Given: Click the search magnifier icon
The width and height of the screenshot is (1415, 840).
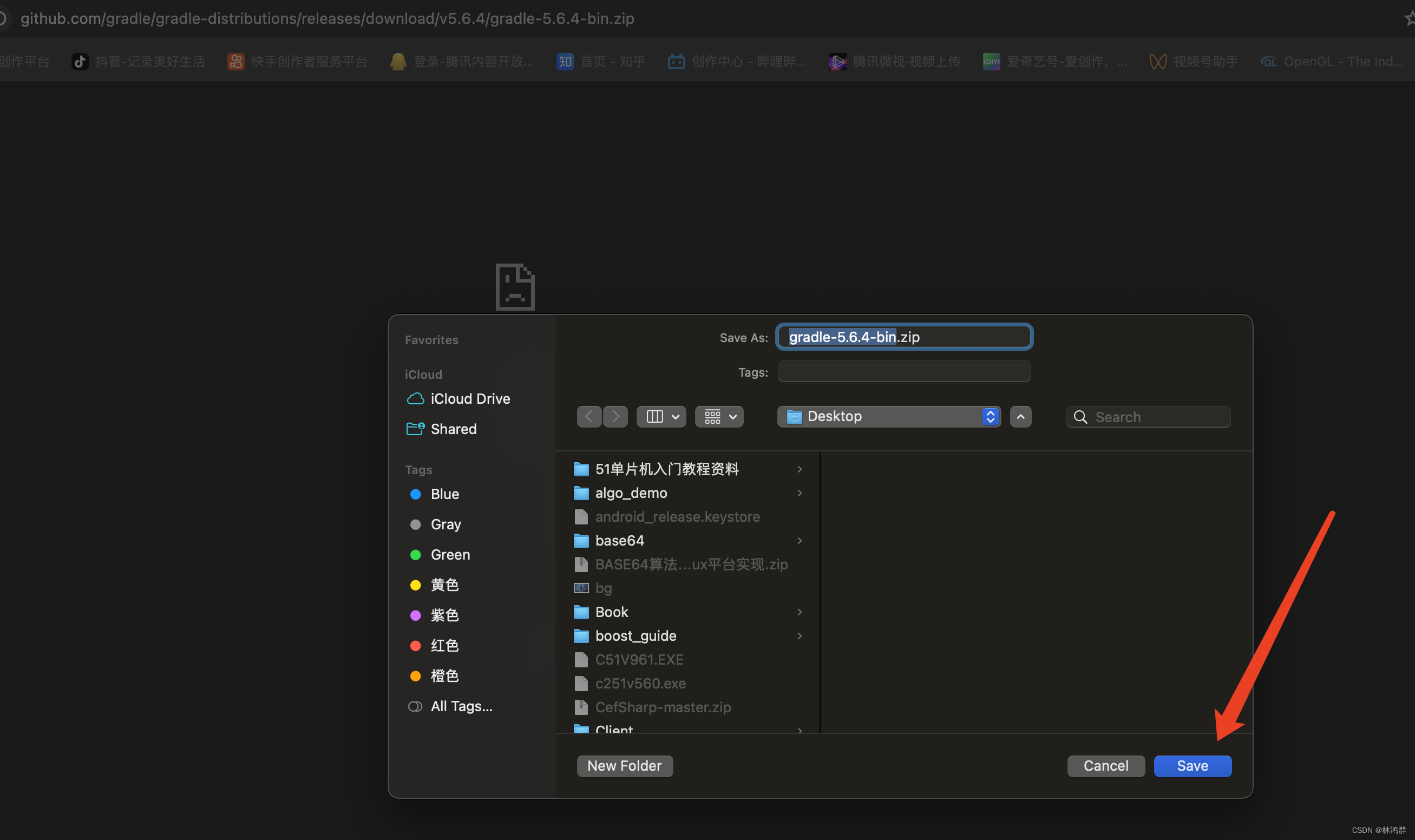Looking at the screenshot, I should 1080,417.
